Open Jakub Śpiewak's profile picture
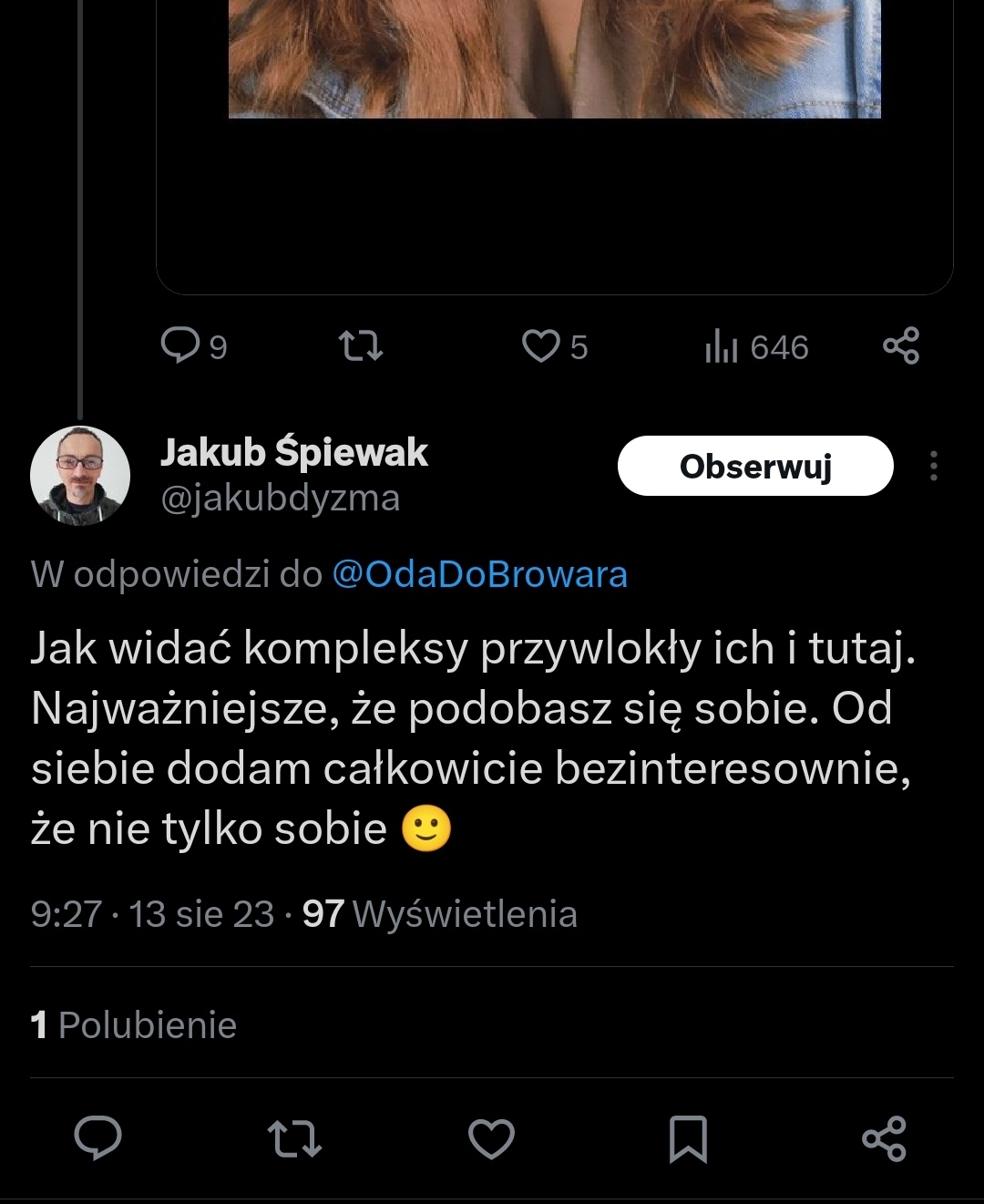The height and width of the screenshot is (1204, 984). 80,475
